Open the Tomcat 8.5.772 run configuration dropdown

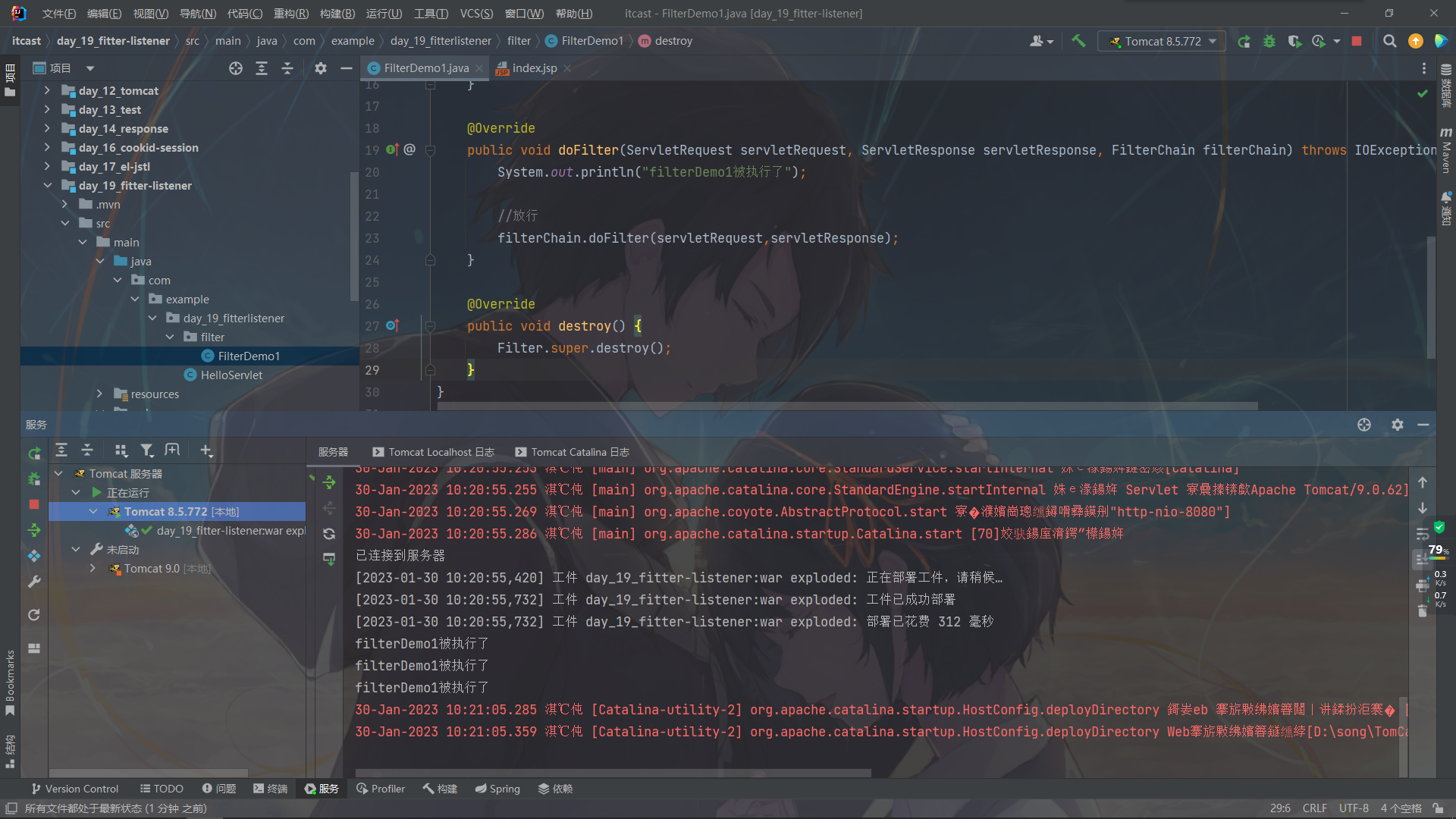tap(1162, 41)
